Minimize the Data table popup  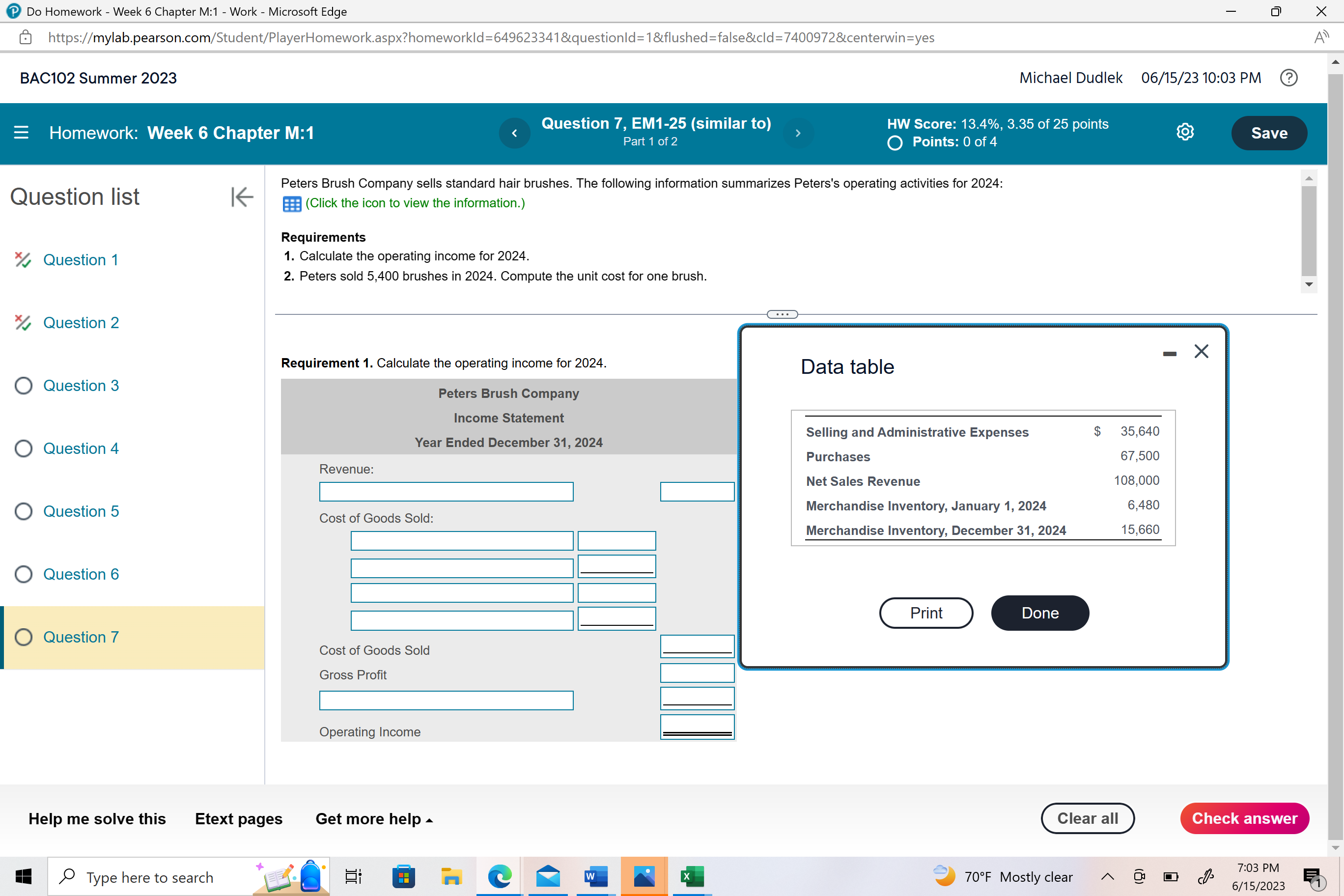[x=1169, y=354]
